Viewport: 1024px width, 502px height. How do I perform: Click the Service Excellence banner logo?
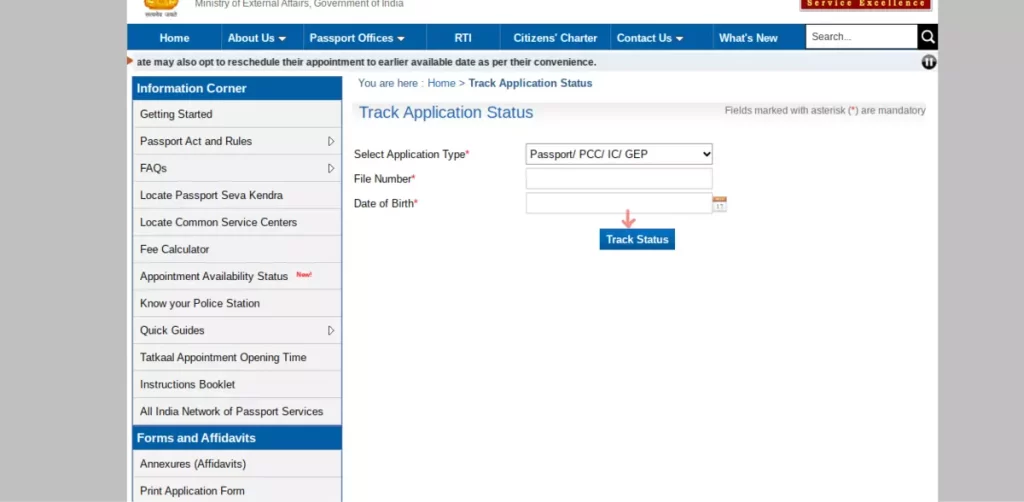[x=866, y=3]
